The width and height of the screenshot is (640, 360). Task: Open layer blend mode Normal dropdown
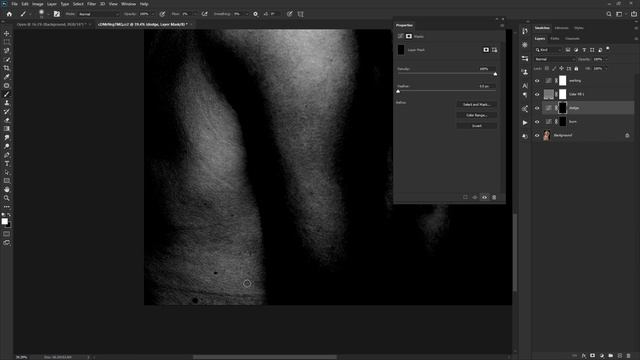(x=554, y=59)
